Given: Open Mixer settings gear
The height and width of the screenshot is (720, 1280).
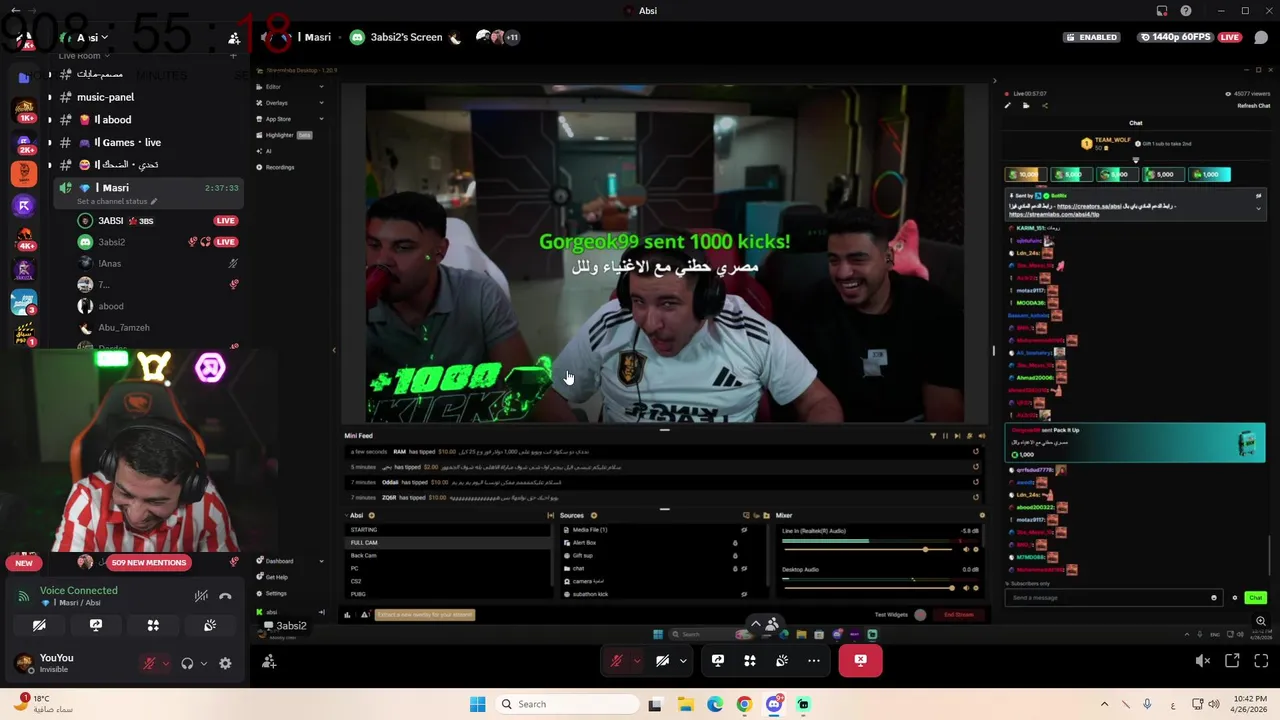Looking at the screenshot, I should point(981,516).
